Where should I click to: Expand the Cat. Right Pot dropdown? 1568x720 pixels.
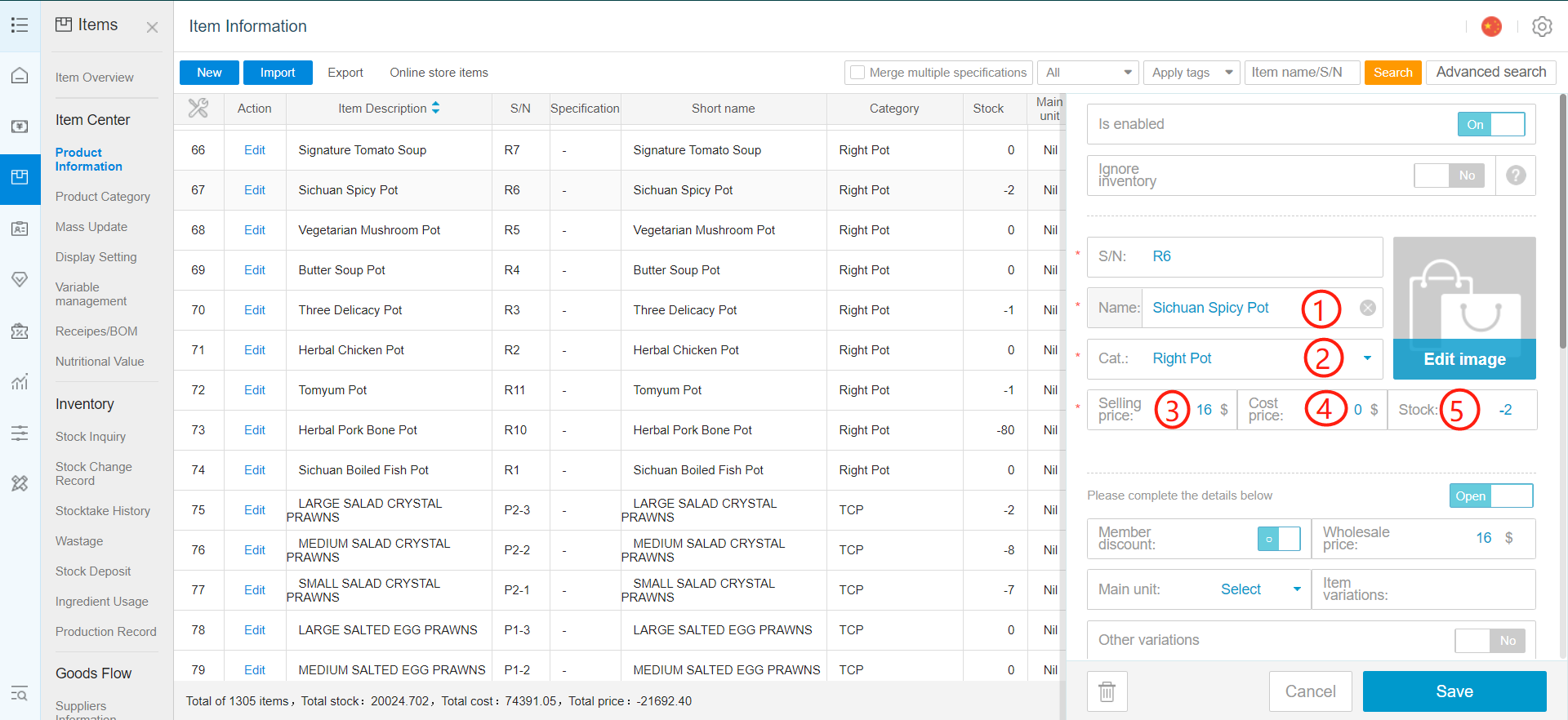[1367, 358]
